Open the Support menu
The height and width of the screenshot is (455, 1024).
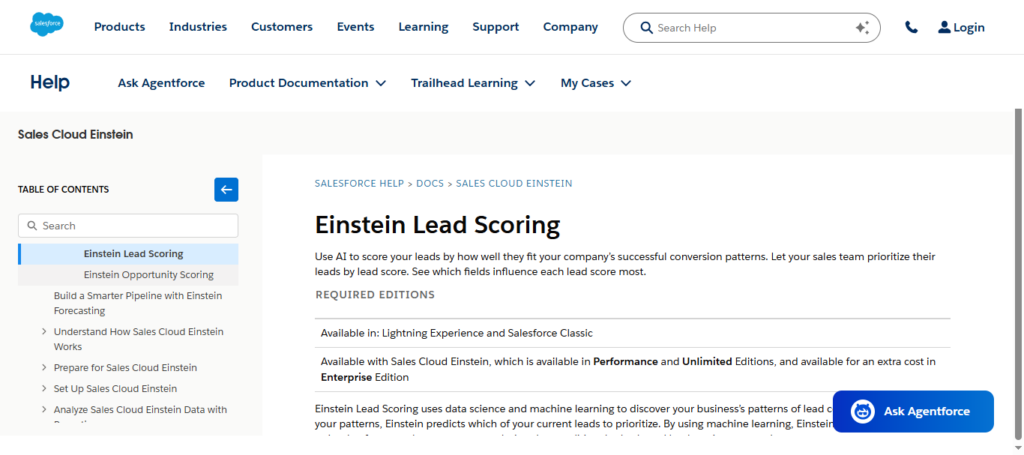pos(496,27)
